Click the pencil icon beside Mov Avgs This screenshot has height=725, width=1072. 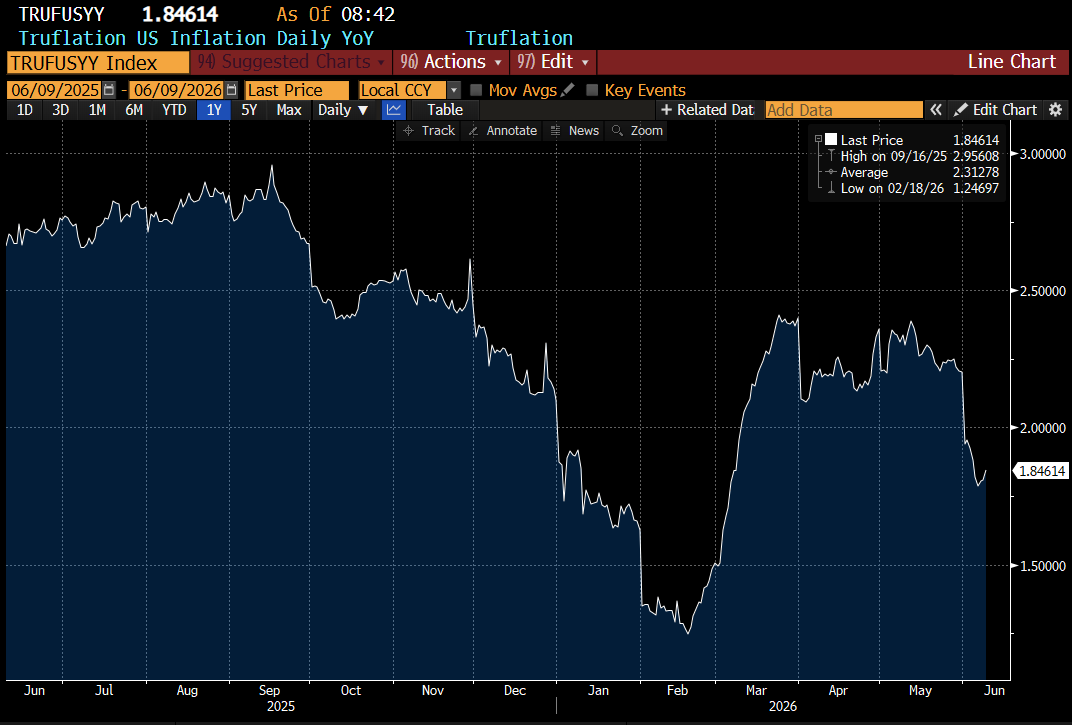pyautogui.click(x=567, y=90)
